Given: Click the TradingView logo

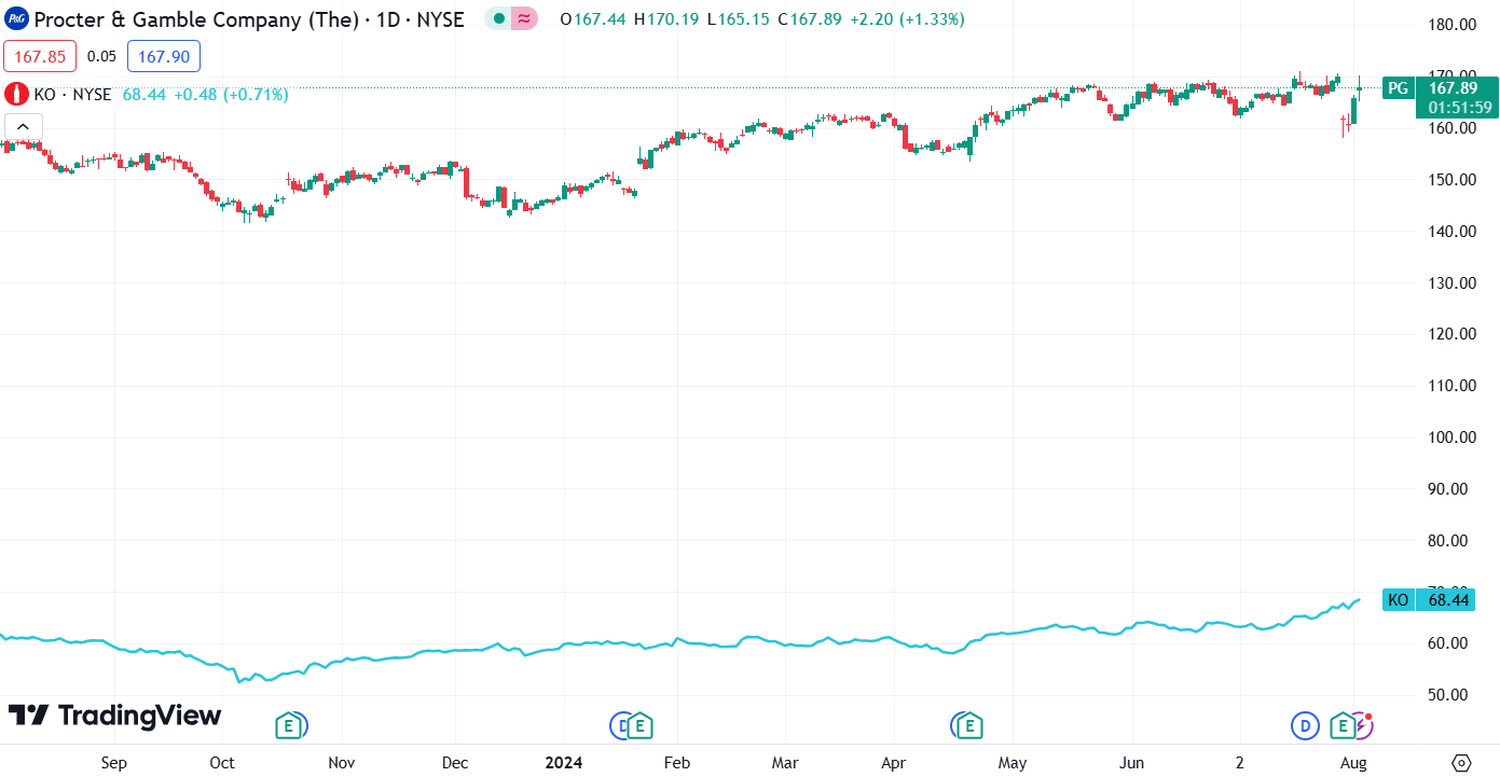Looking at the screenshot, I should click(x=115, y=715).
